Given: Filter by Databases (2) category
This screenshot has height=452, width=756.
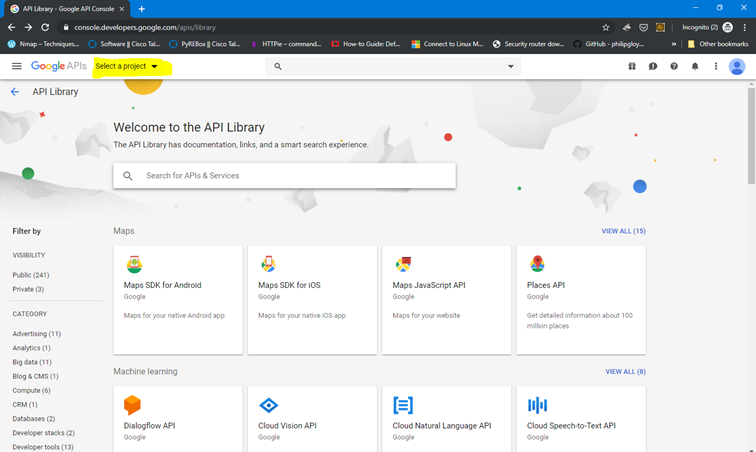Looking at the screenshot, I should (x=34, y=419).
